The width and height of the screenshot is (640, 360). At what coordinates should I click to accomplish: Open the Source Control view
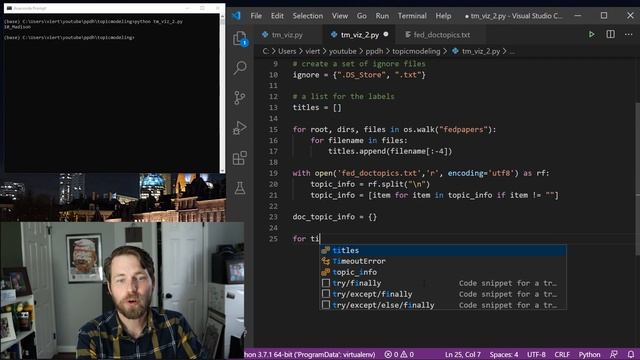pyautogui.click(x=240, y=98)
